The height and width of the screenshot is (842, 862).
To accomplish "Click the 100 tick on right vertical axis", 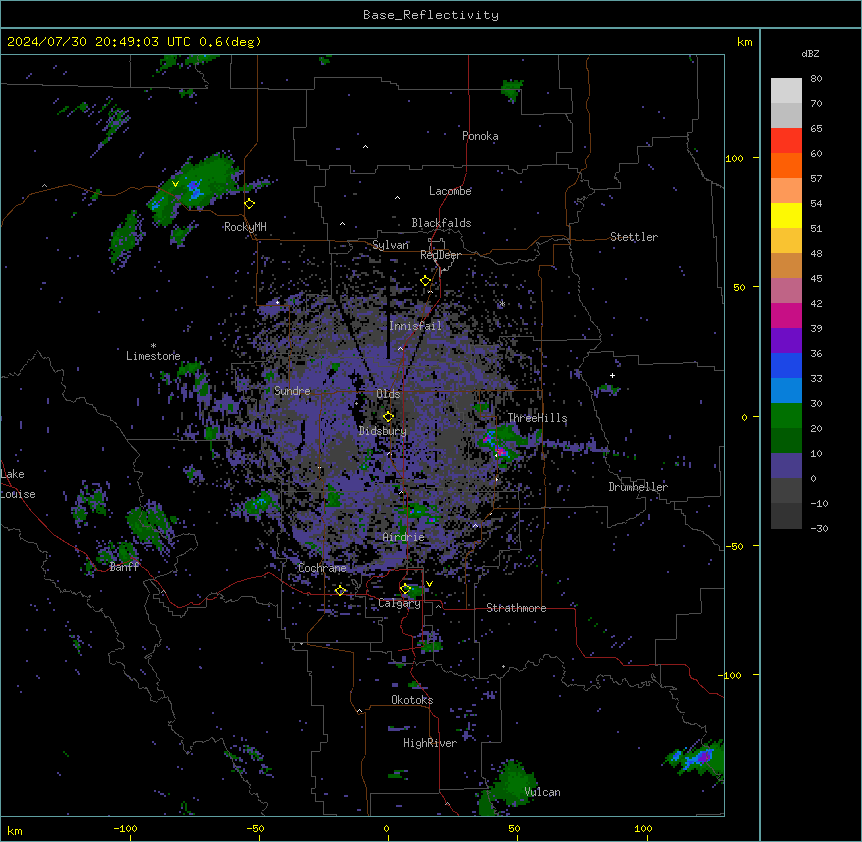I will click(734, 158).
